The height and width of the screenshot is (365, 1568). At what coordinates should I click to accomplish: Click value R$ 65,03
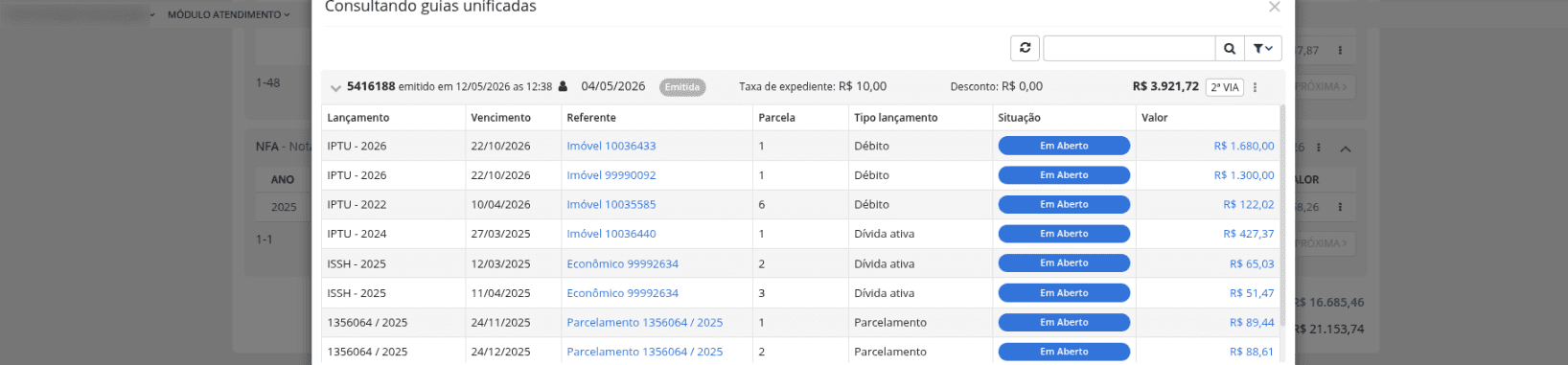click(1252, 263)
